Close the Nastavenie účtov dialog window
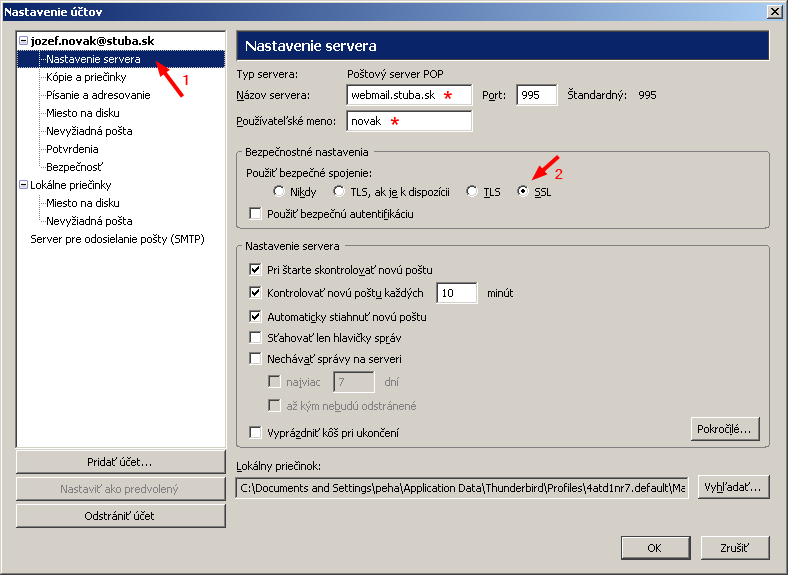Viewport: 788px width, 575px height. pos(774,11)
